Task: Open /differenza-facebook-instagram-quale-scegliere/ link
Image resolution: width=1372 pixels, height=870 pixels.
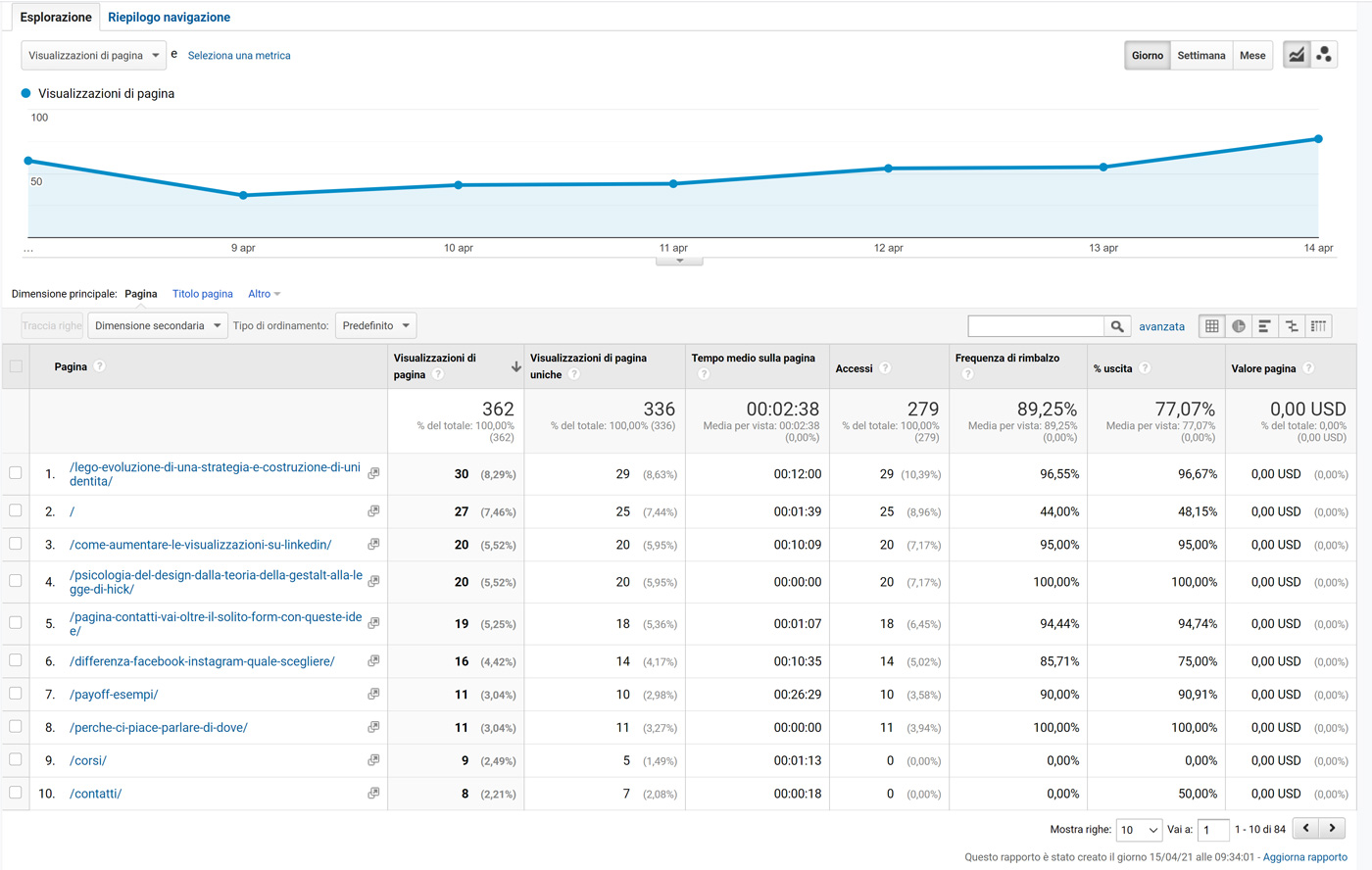Action: point(202,661)
